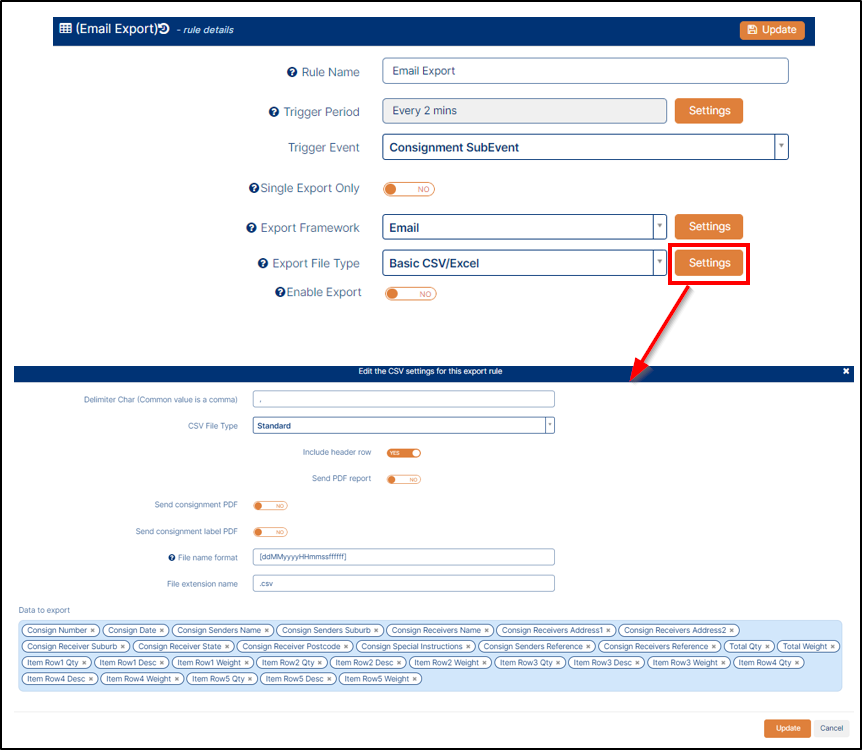
Task: Select the Item Row3 Desc tag text
Action: pos(603,663)
